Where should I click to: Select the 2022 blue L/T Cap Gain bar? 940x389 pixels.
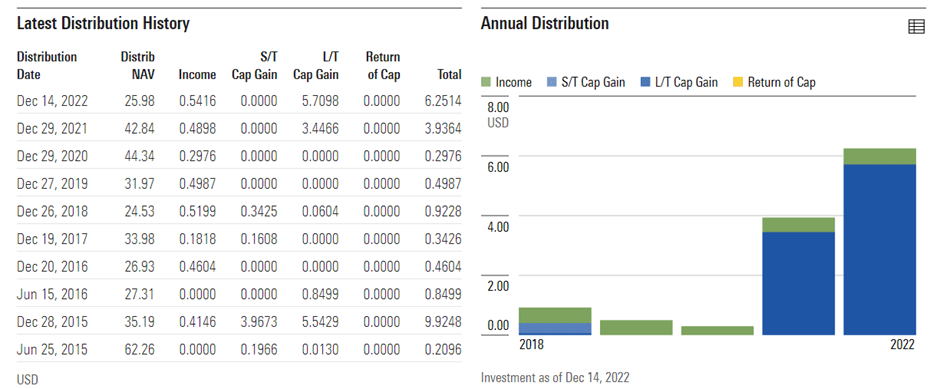click(879, 249)
